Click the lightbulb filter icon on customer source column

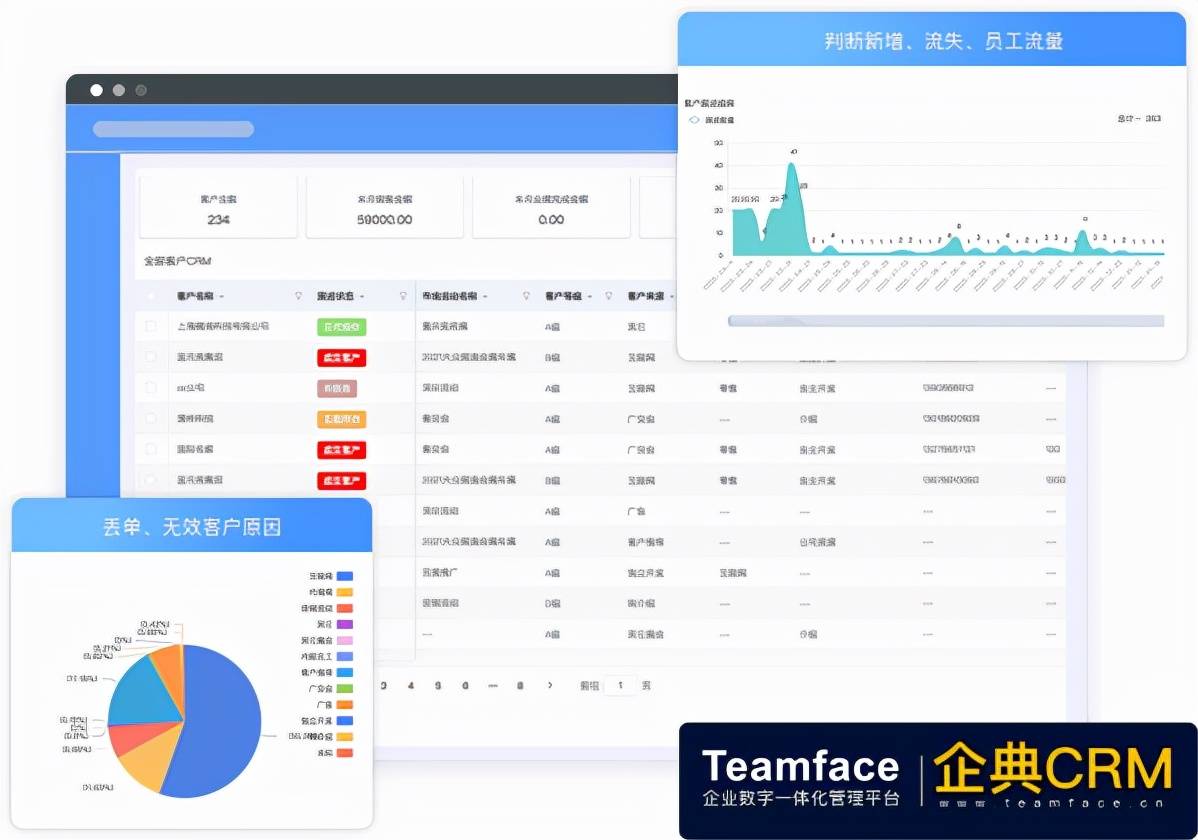point(690,295)
